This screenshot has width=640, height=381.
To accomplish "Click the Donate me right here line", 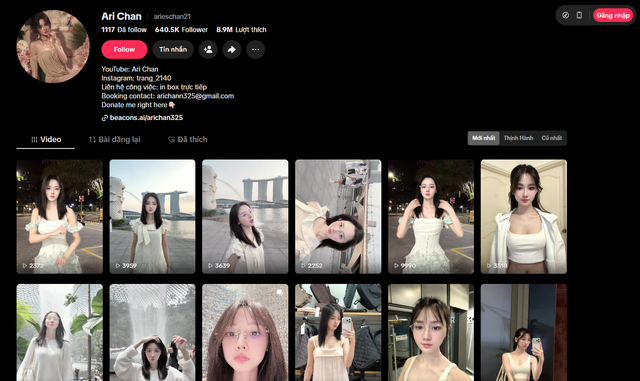I will point(138,105).
